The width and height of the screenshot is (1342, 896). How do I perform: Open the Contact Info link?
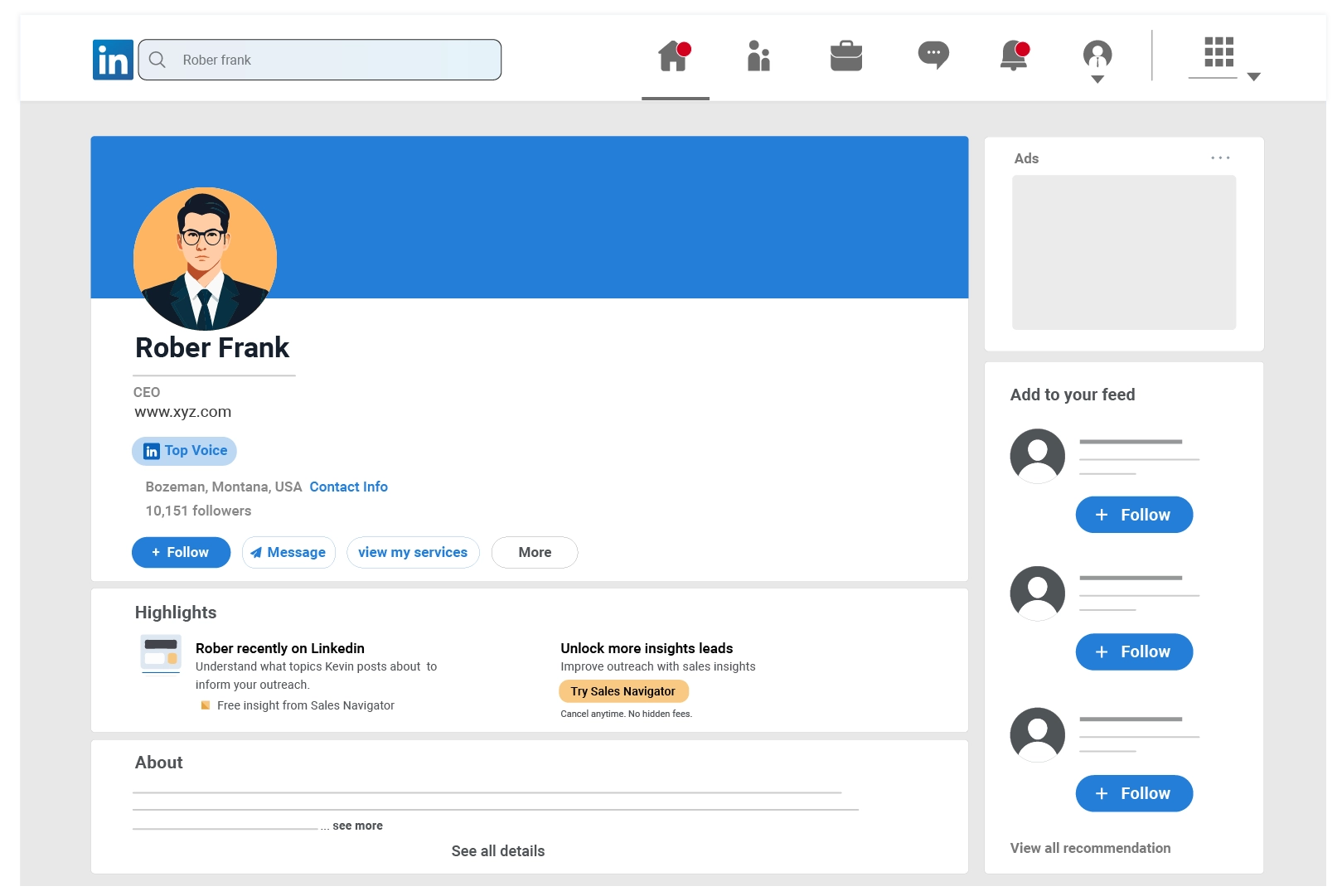click(x=348, y=487)
